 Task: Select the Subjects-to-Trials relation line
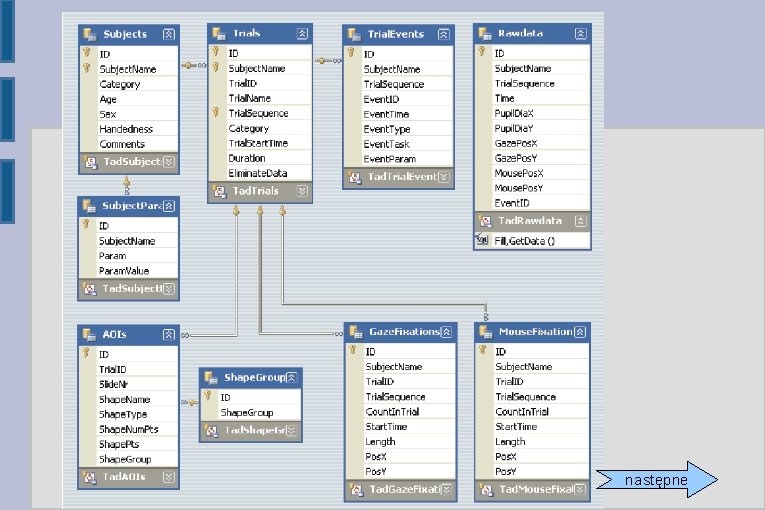[x=194, y=65]
